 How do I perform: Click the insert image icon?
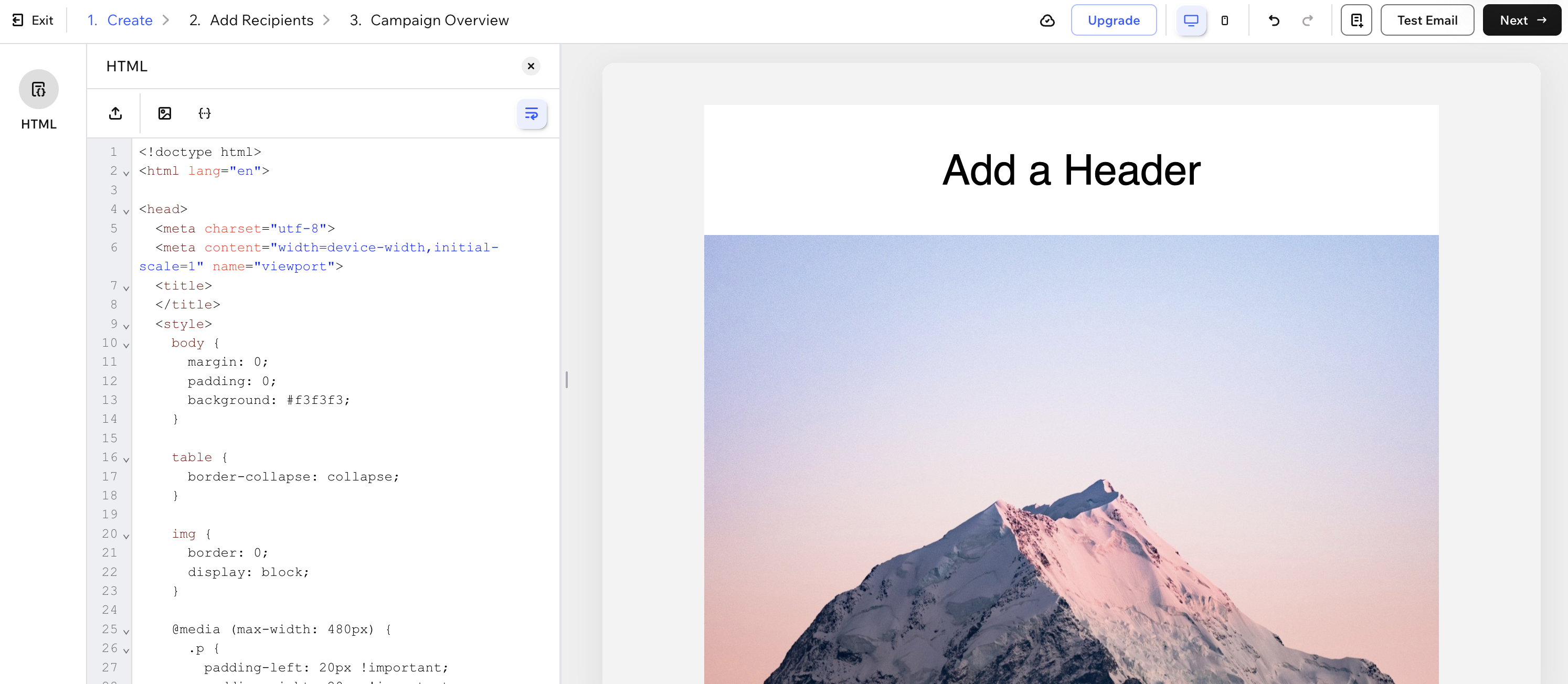click(x=164, y=113)
